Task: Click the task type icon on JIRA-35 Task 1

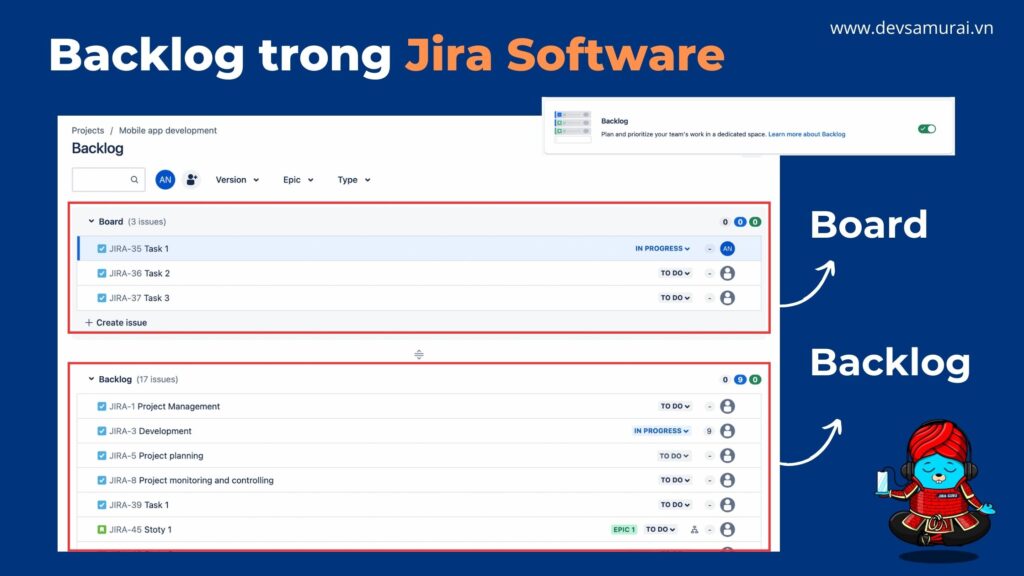Action: [x=101, y=247]
